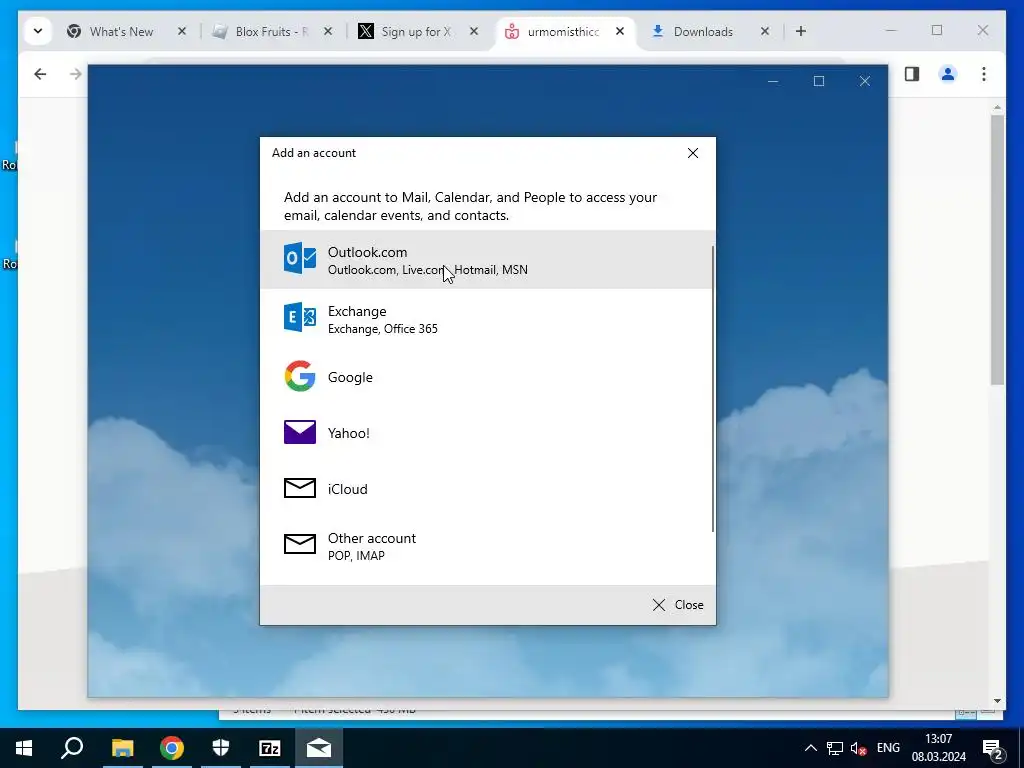This screenshot has width=1024, height=768.
Task: Open Windows Security from the taskbar
Action: pyautogui.click(x=221, y=748)
